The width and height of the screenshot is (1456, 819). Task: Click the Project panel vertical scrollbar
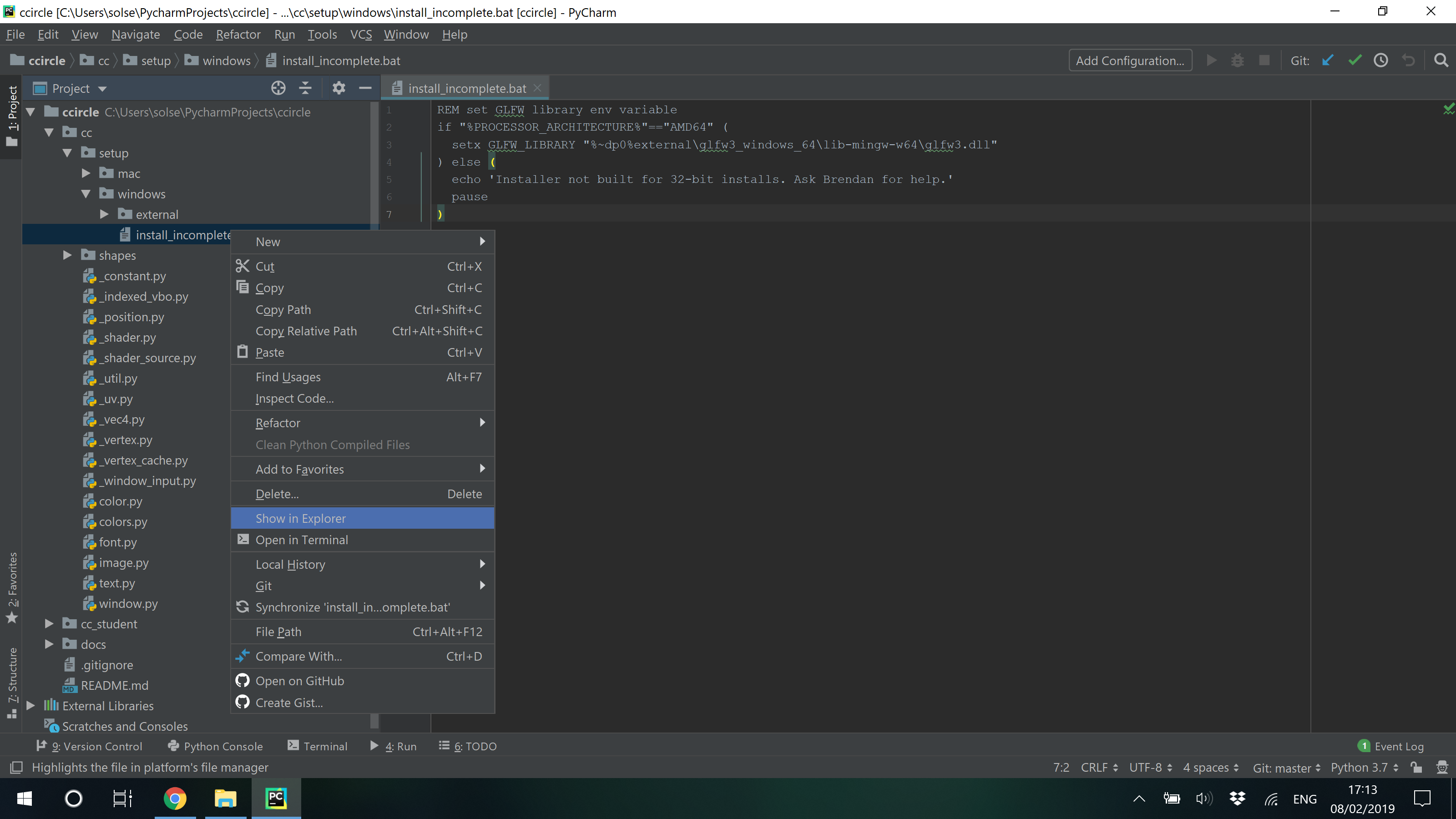(374, 415)
